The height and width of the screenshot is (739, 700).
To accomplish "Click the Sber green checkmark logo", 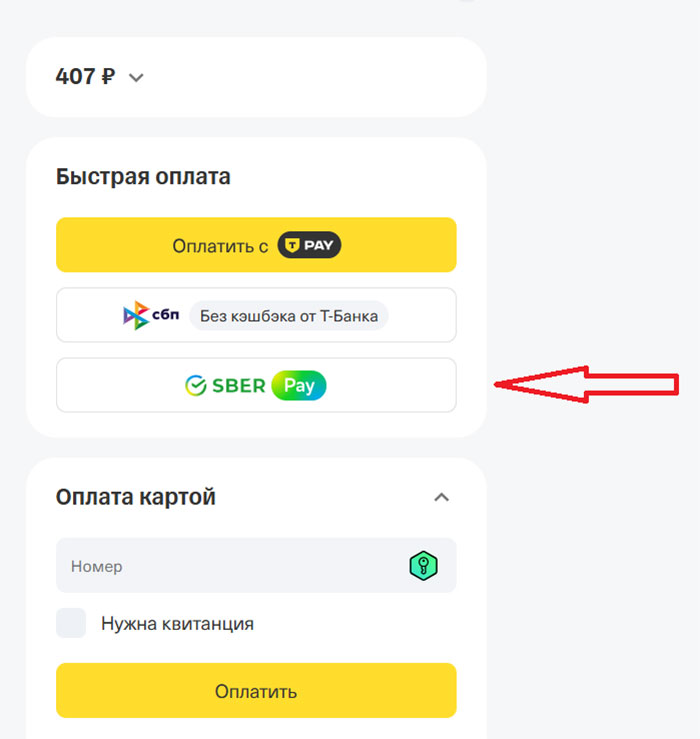I will tap(196, 386).
